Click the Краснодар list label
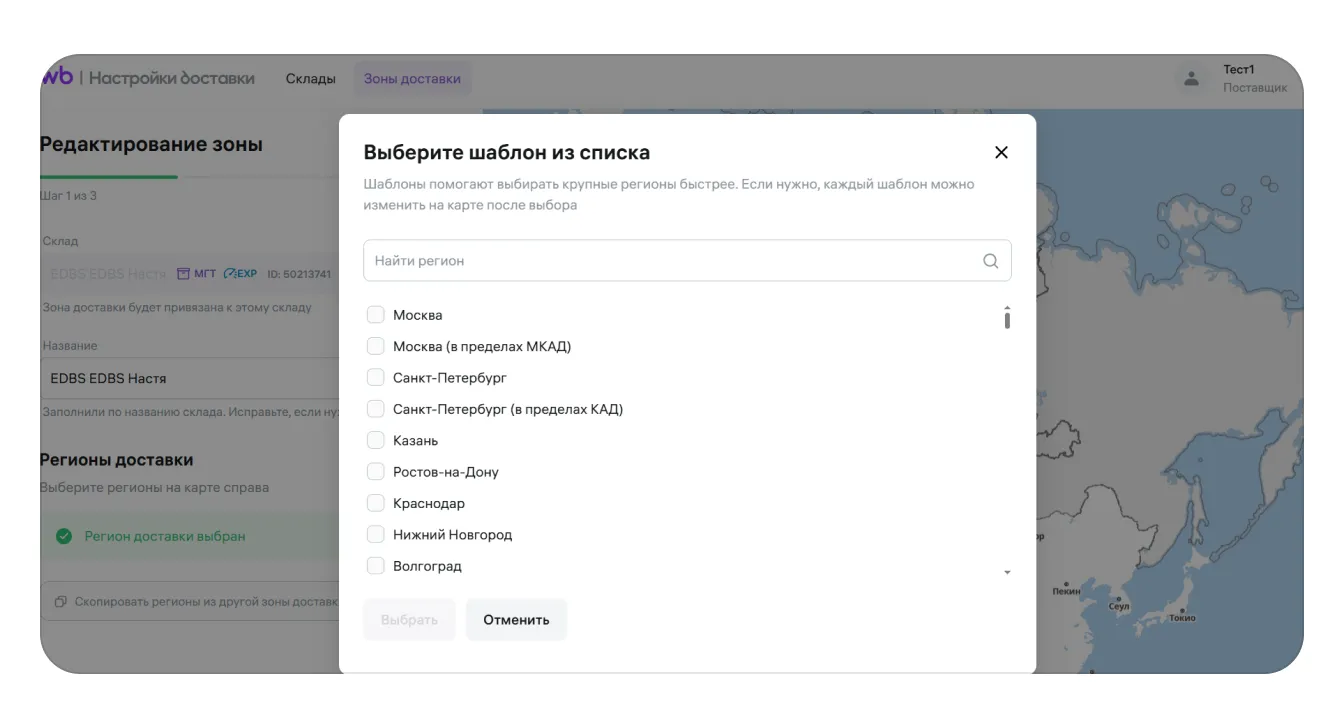Image resolution: width=1344 pixels, height=728 pixels. tap(429, 504)
